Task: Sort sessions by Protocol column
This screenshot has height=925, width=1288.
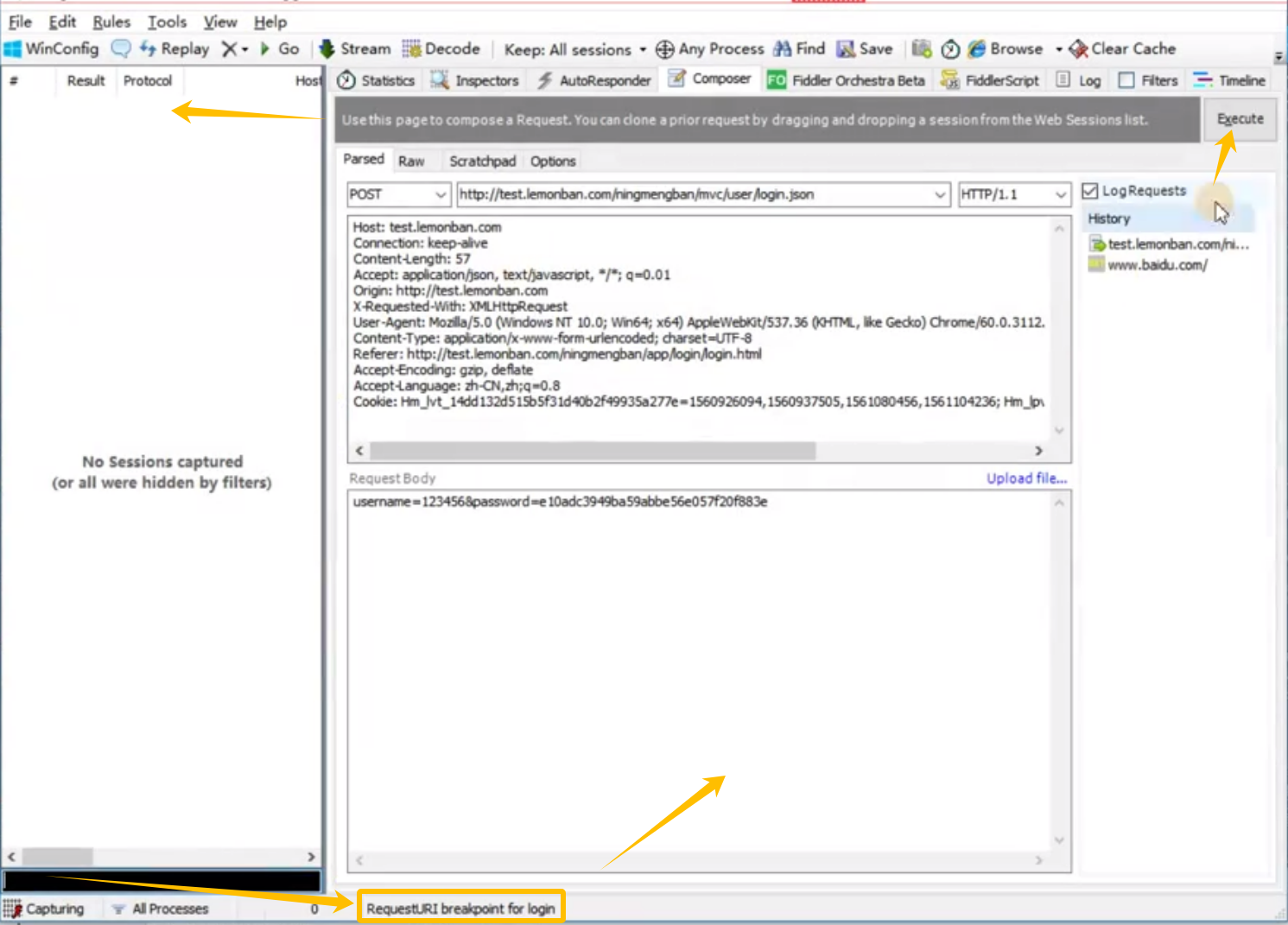Action: tap(148, 80)
